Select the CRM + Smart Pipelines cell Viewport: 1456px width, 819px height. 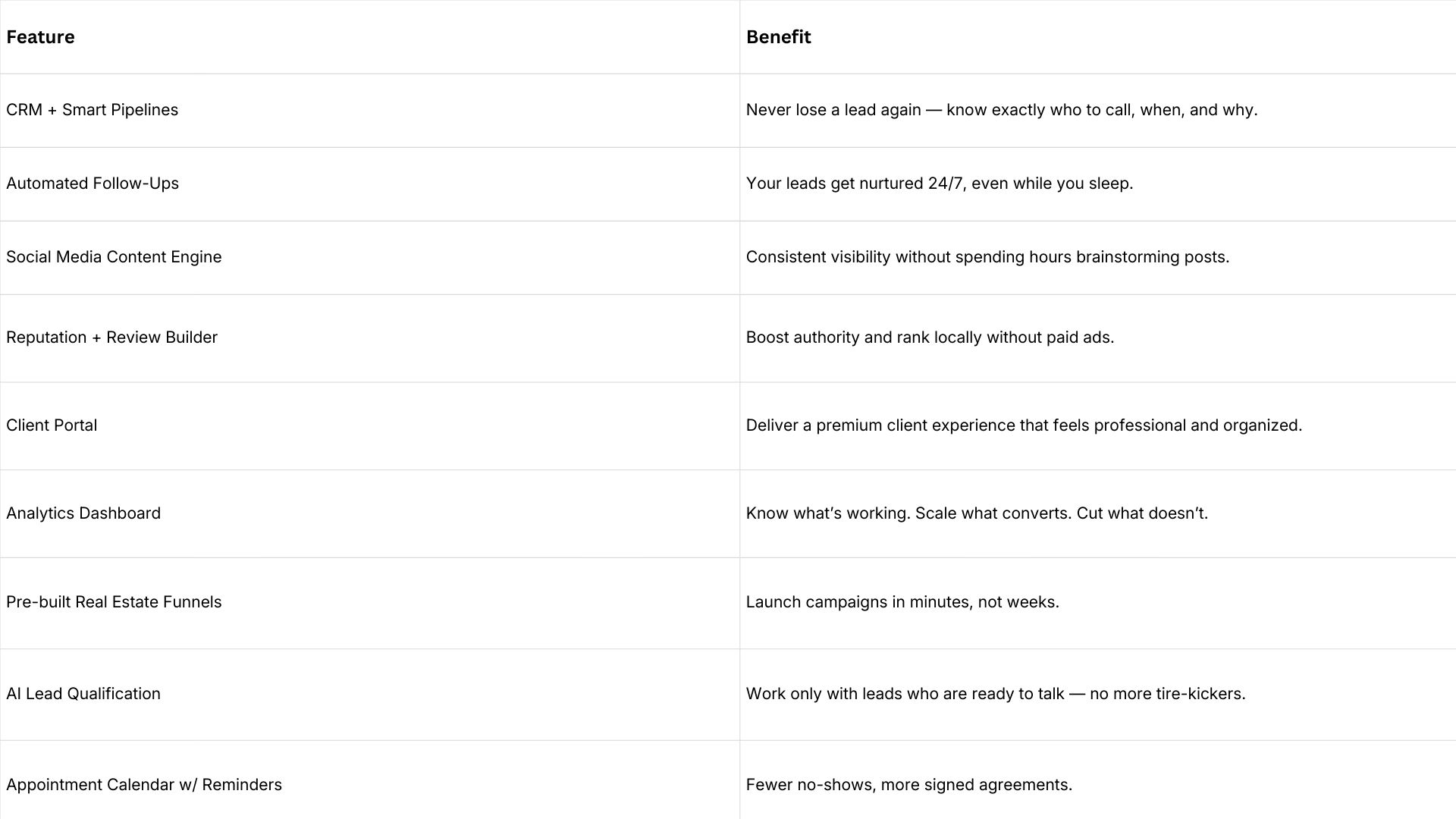click(93, 110)
